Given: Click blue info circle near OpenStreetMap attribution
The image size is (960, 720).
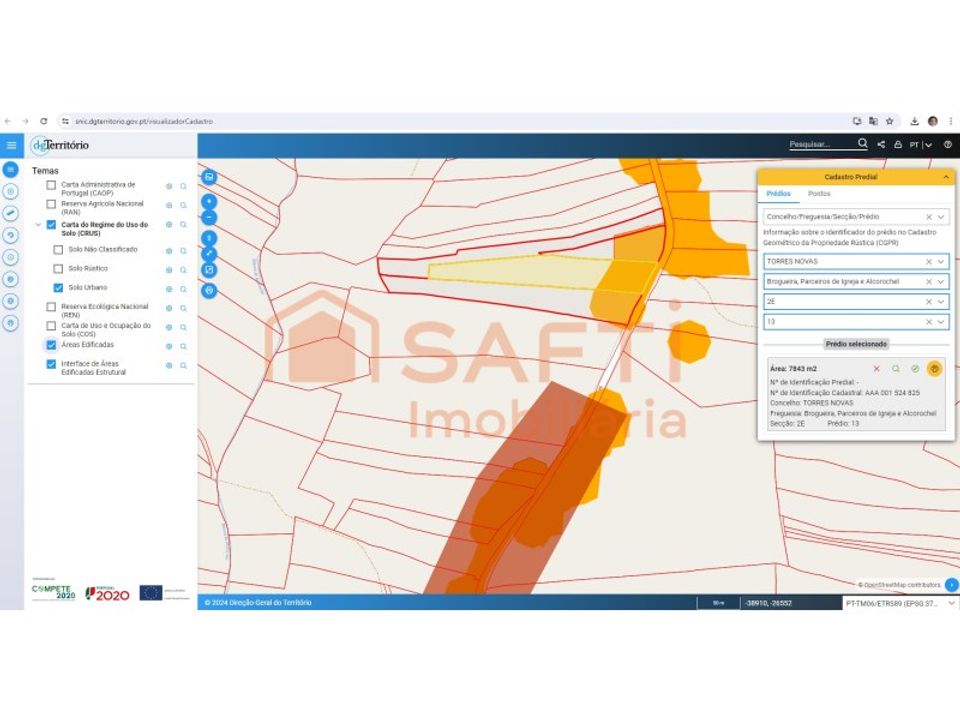Looking at the screenshot, I should [951, 585].
